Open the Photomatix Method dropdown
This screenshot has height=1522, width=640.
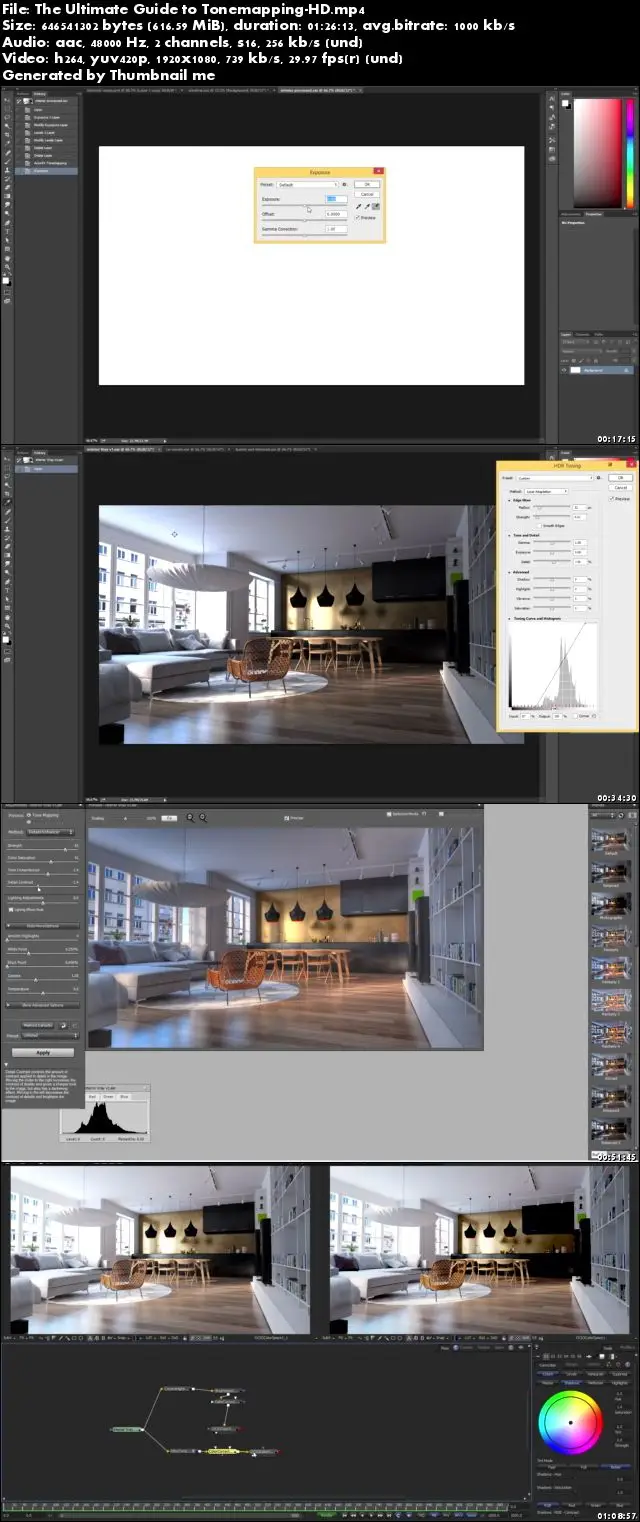click(x=51, y=832)
